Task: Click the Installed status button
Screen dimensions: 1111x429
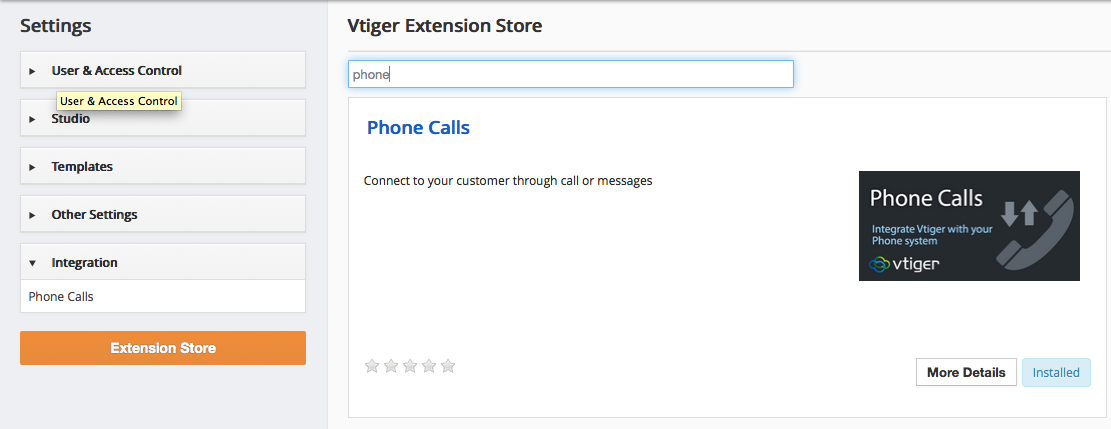Action: point(1056,372)
